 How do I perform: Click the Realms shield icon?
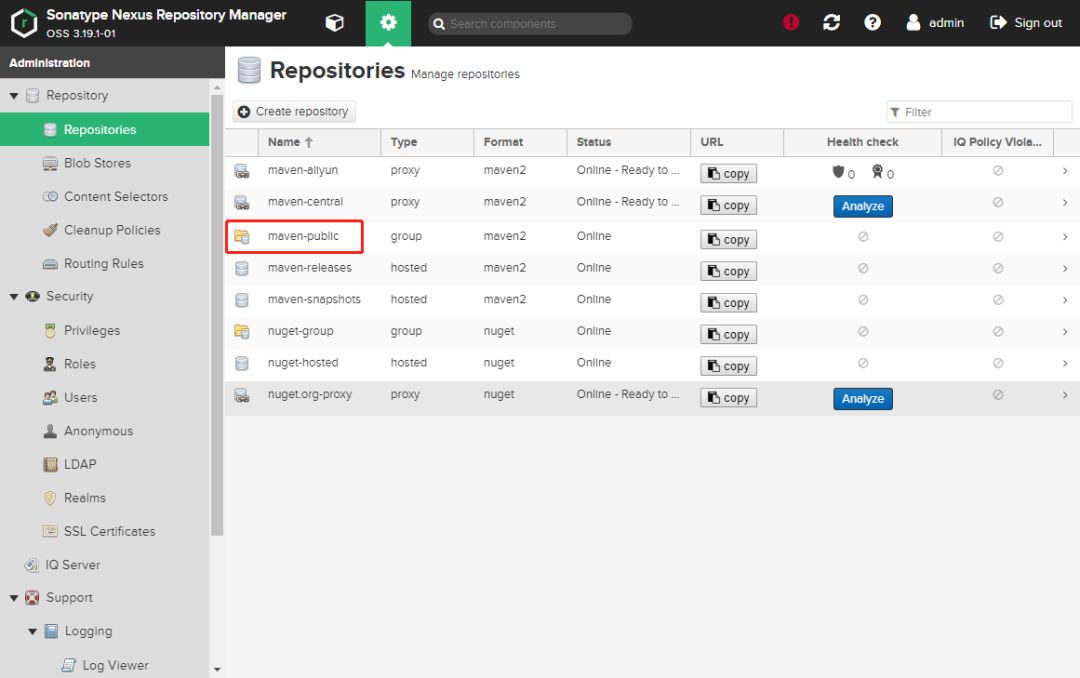tap(50, 497)
